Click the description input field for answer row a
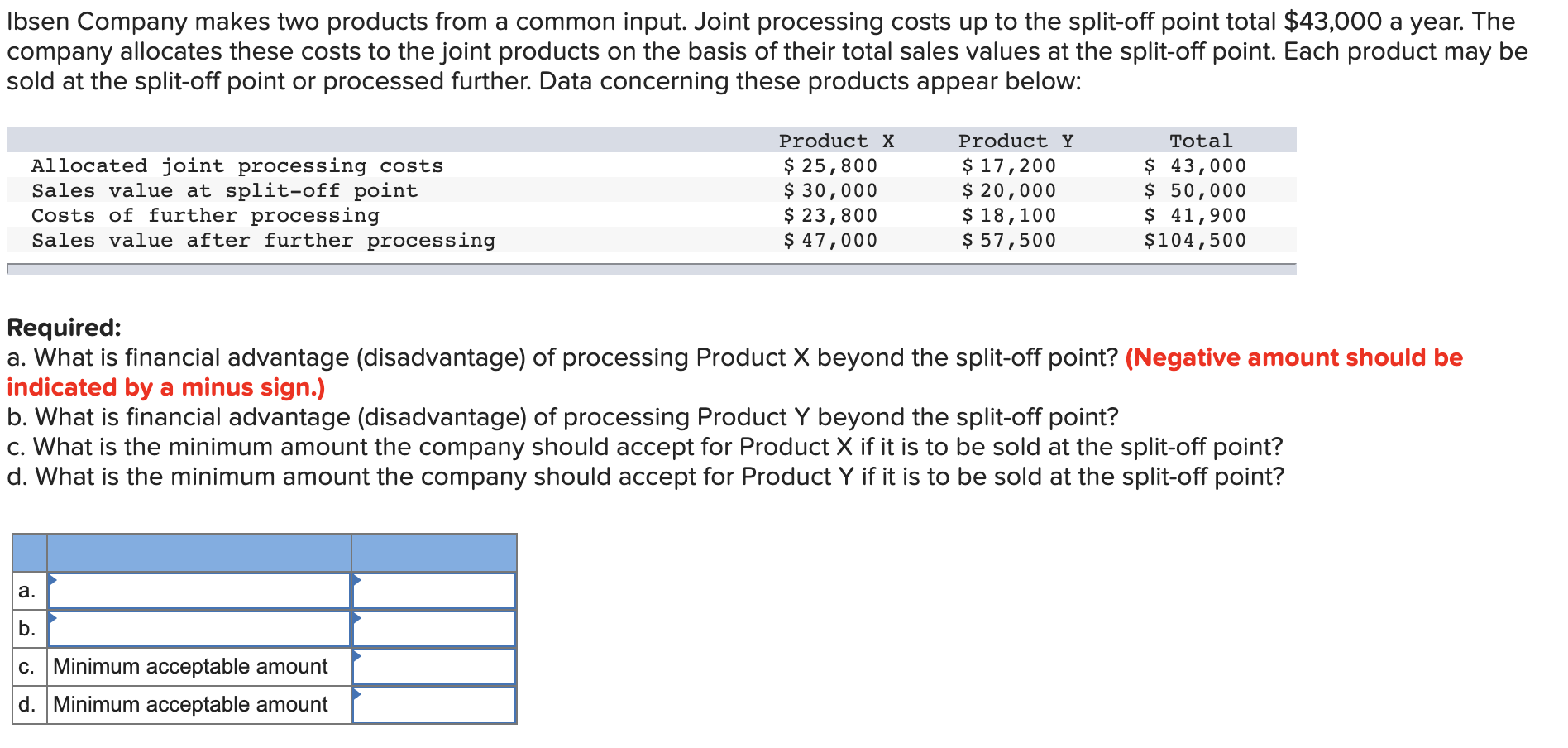1568x748 pixels. (198, 592)
